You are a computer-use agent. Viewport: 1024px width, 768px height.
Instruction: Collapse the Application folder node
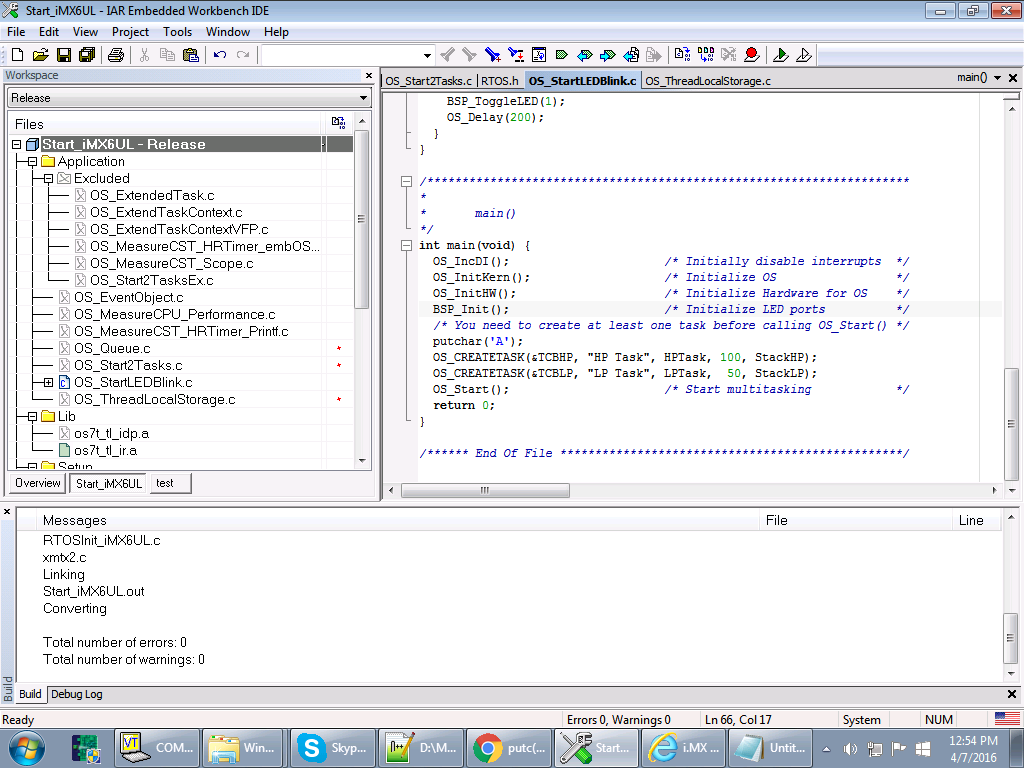click(x=33, y=161)
